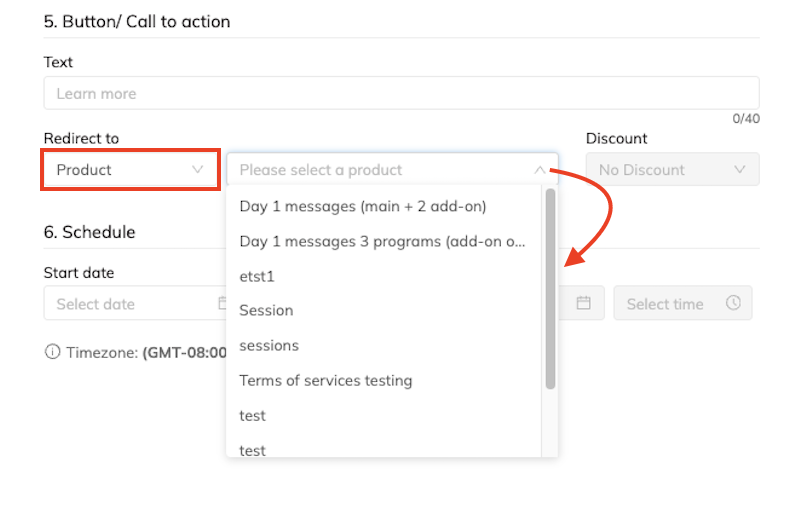Select the capitalized 'Session' option

[x=266, y=310]
